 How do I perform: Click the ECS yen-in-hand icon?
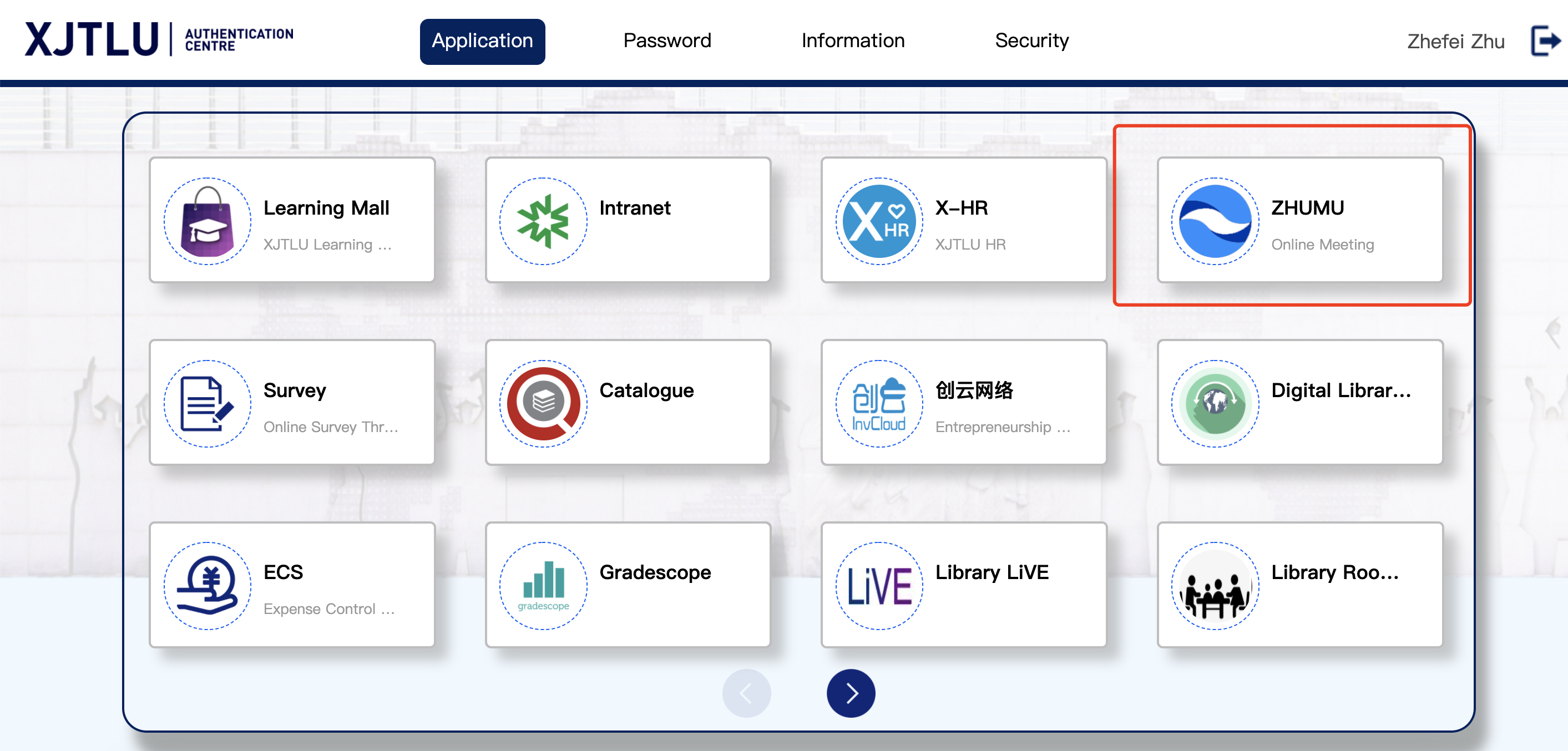point(208,586)
